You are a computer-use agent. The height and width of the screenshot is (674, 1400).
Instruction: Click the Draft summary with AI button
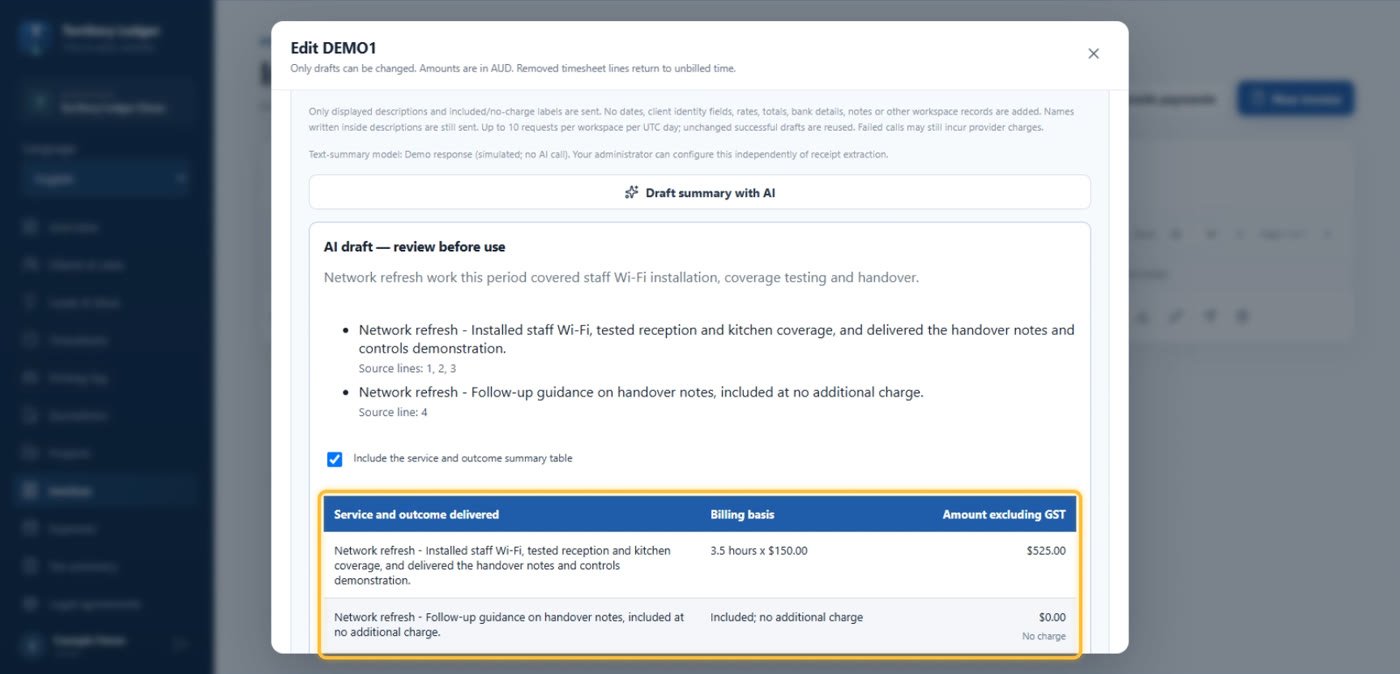tap(699, 192)
